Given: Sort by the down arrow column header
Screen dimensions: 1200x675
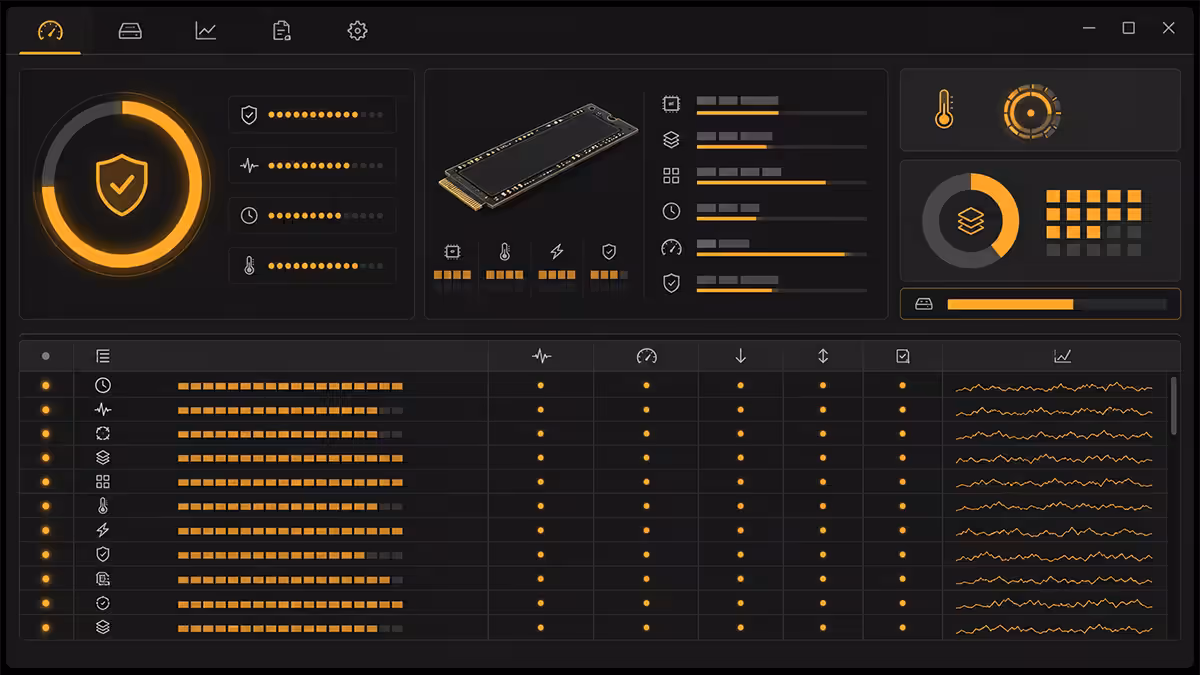Looking at the screenshot, I should click(741, 356).
